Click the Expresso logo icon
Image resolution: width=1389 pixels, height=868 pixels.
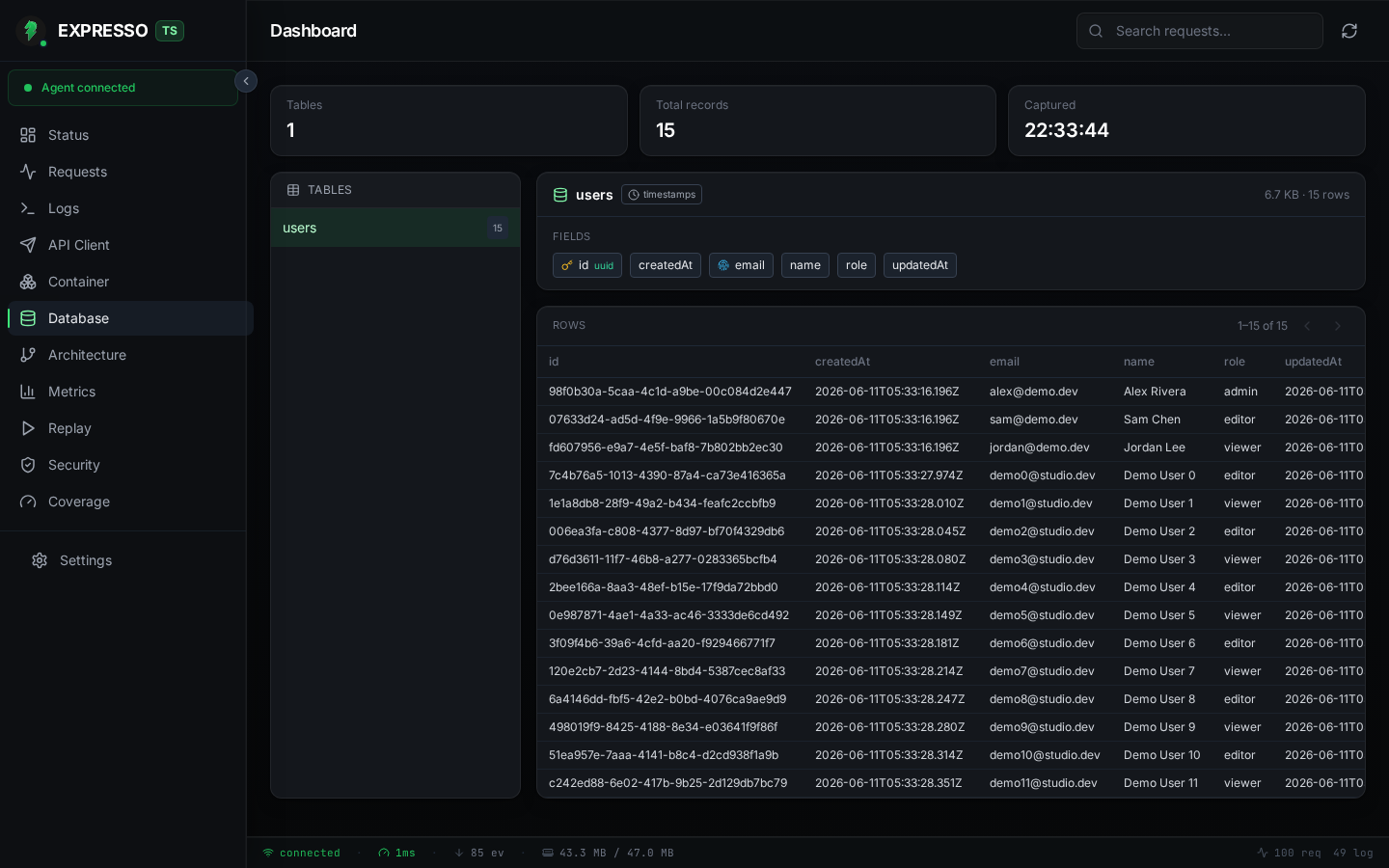tap(31, 31)
